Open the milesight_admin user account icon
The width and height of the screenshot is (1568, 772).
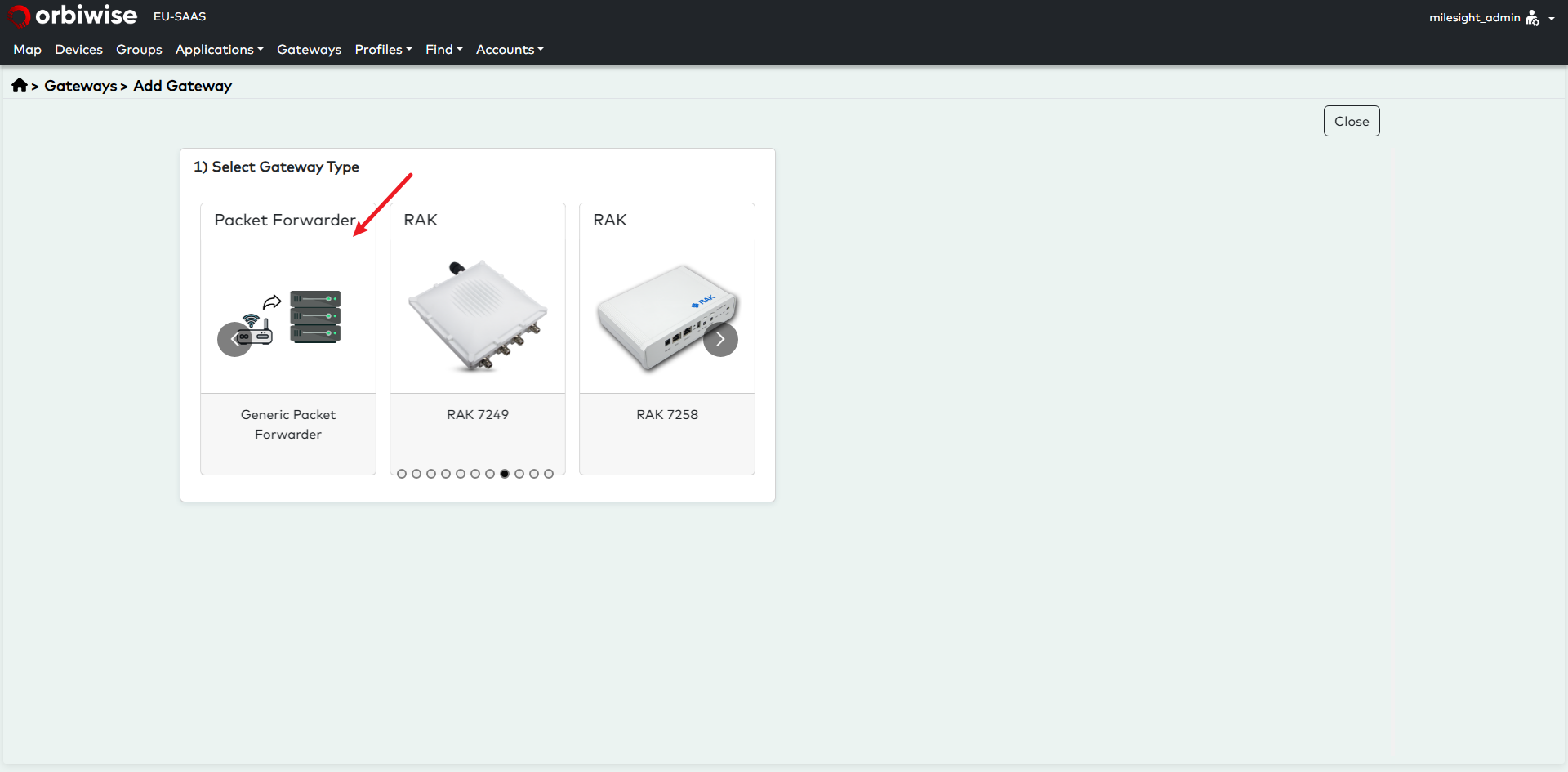point(1532,18)
